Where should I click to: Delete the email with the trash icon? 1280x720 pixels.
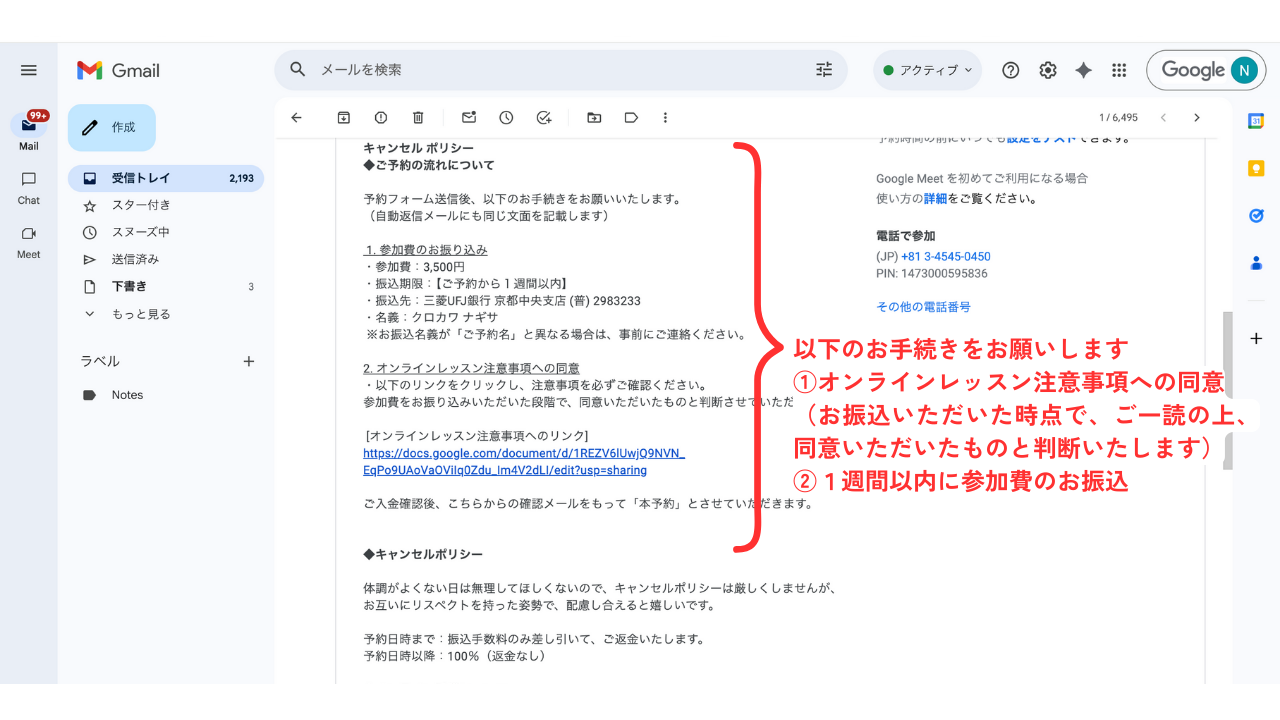click(x=419, y=118)
